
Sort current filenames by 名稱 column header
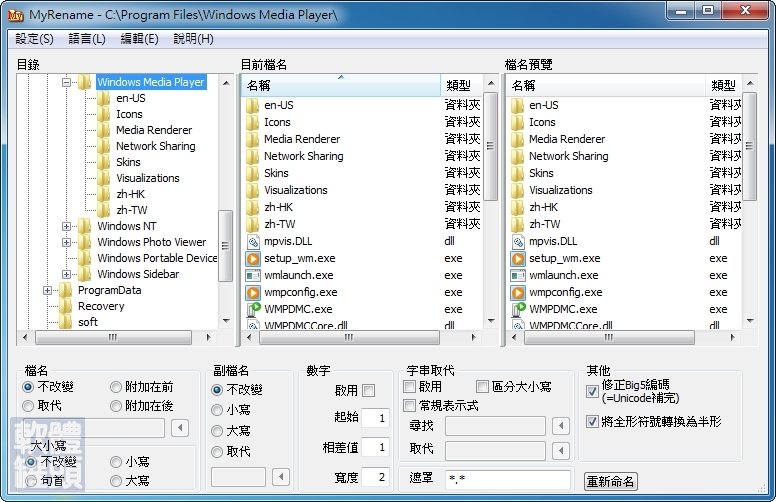340,86
